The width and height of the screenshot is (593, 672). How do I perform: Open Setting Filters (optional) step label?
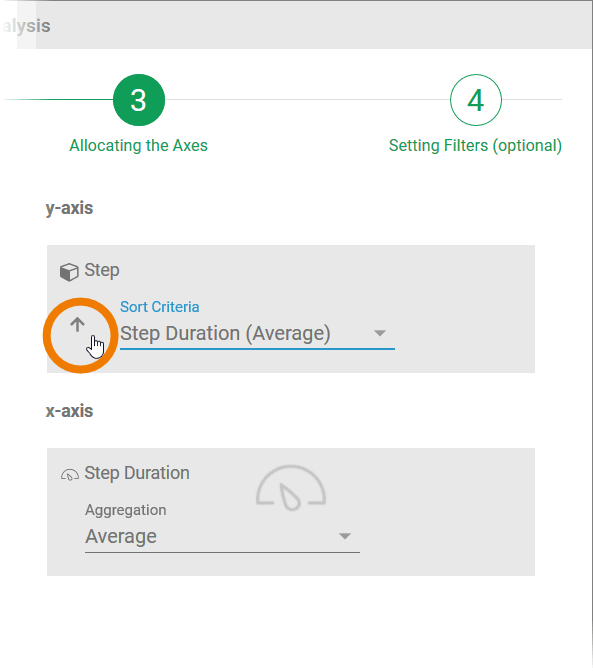tap(475, 146)
